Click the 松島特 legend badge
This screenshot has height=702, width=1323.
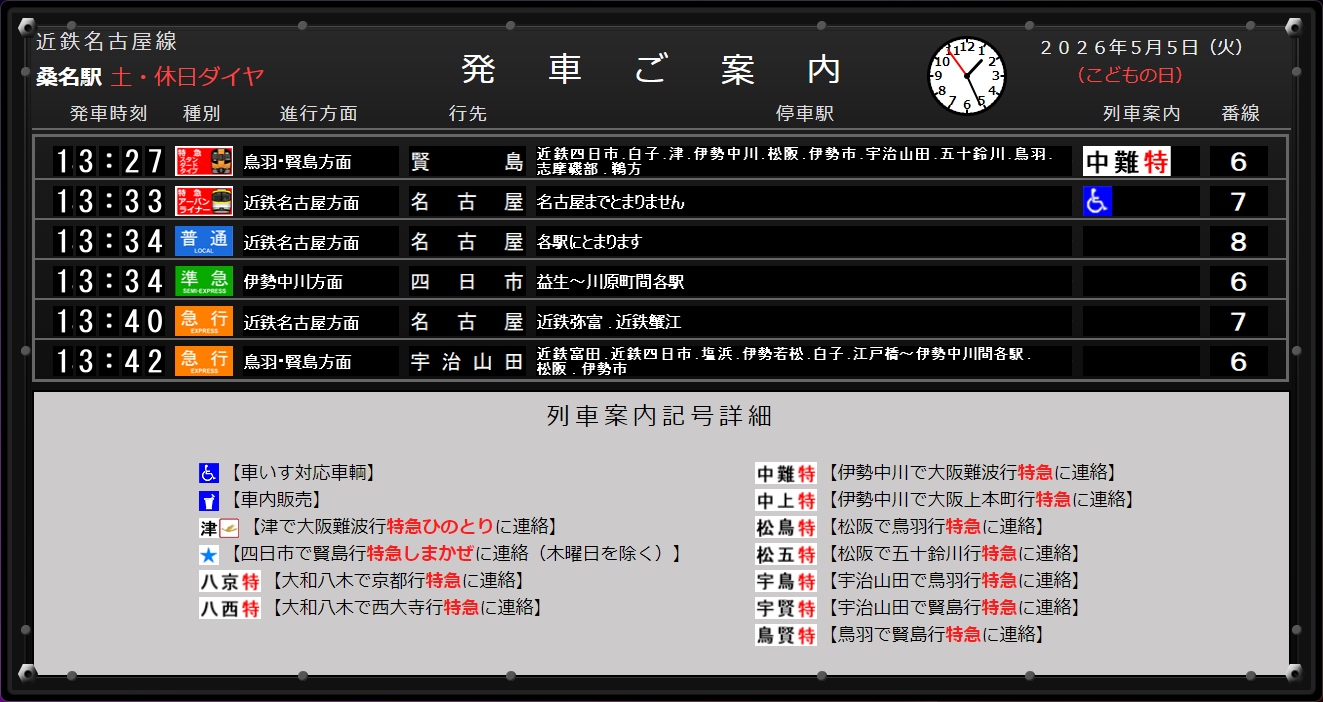tap(786, 527)
